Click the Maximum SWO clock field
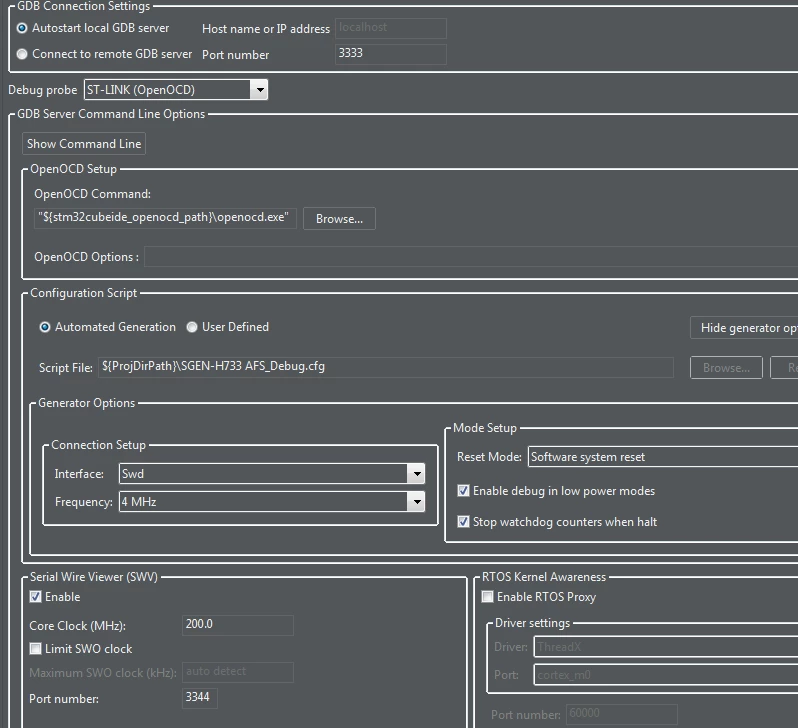The height and width of the screenshot is (728, 798). point(238,672)
